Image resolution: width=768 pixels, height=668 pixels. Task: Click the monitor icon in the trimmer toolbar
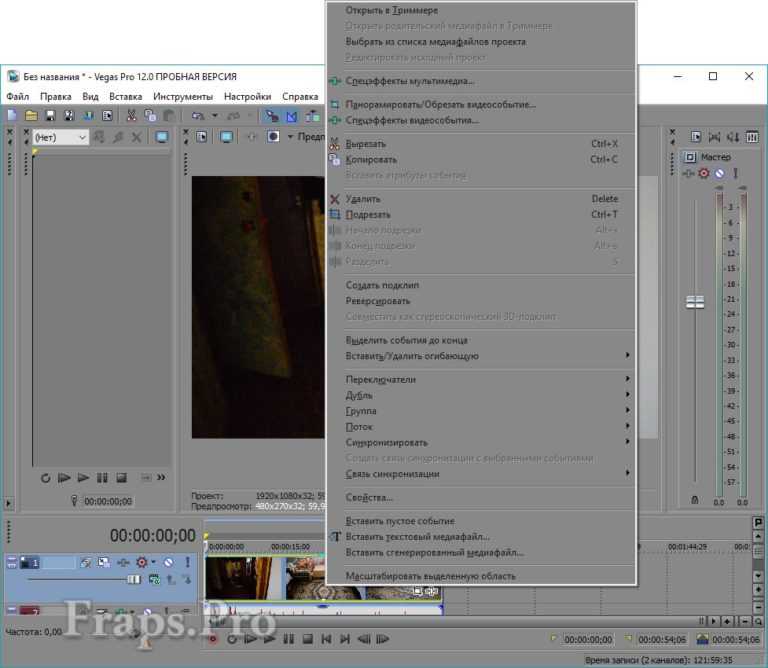point(162,137)
